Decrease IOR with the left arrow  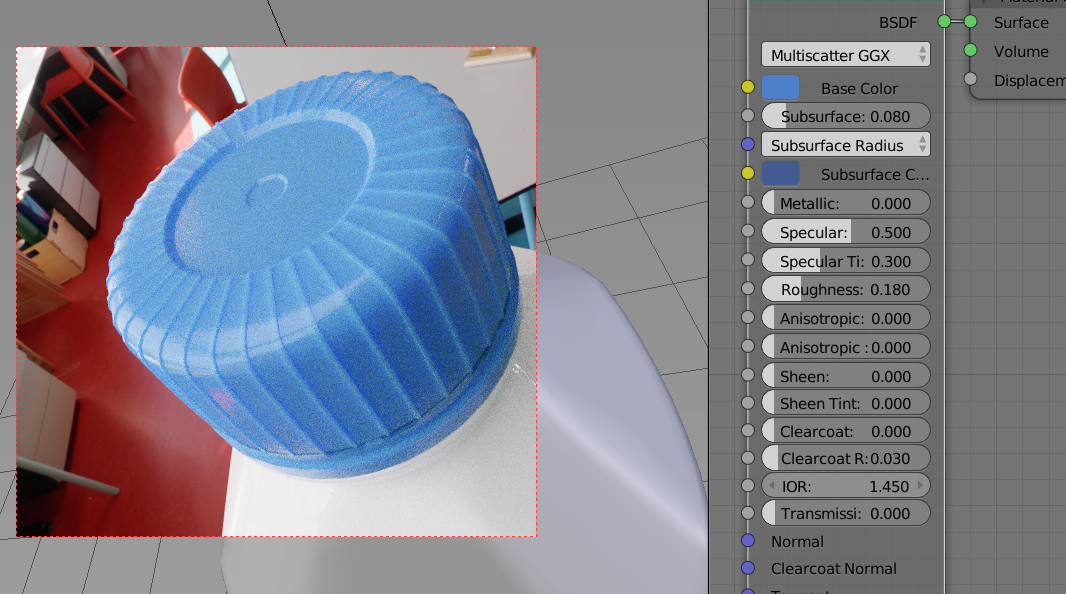770,486
